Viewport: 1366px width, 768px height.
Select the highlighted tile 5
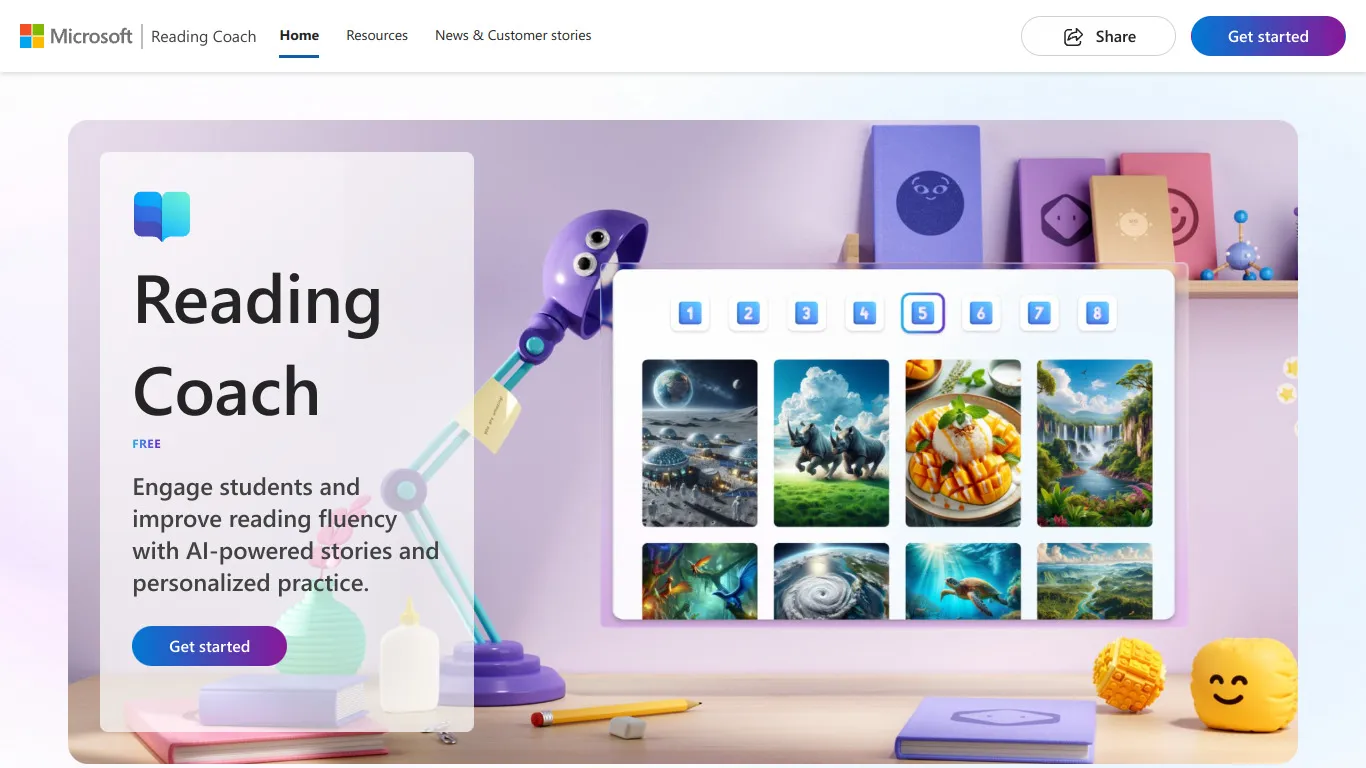[x=922, y=313]
